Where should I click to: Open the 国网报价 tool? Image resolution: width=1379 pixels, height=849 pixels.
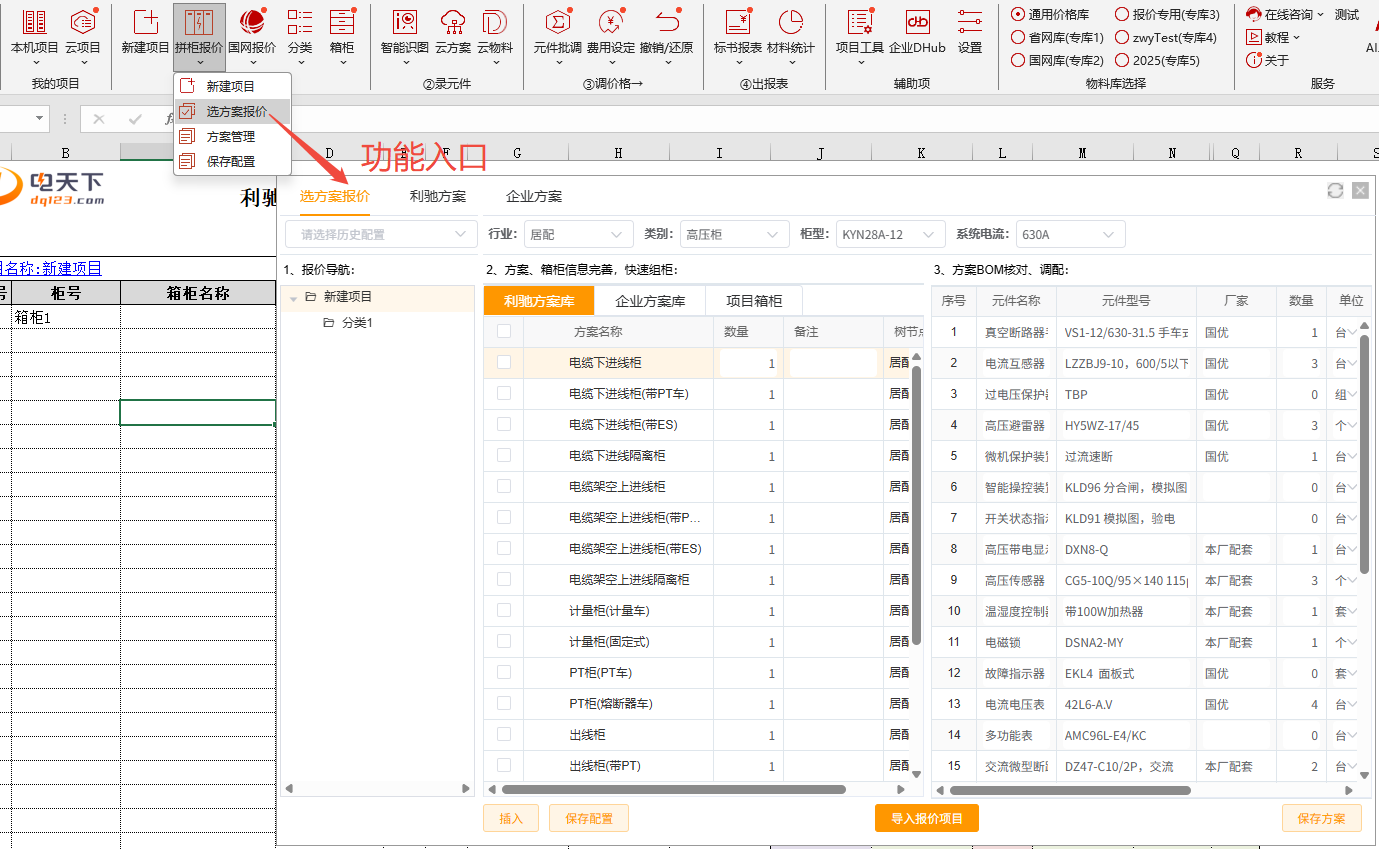point(252,35)
